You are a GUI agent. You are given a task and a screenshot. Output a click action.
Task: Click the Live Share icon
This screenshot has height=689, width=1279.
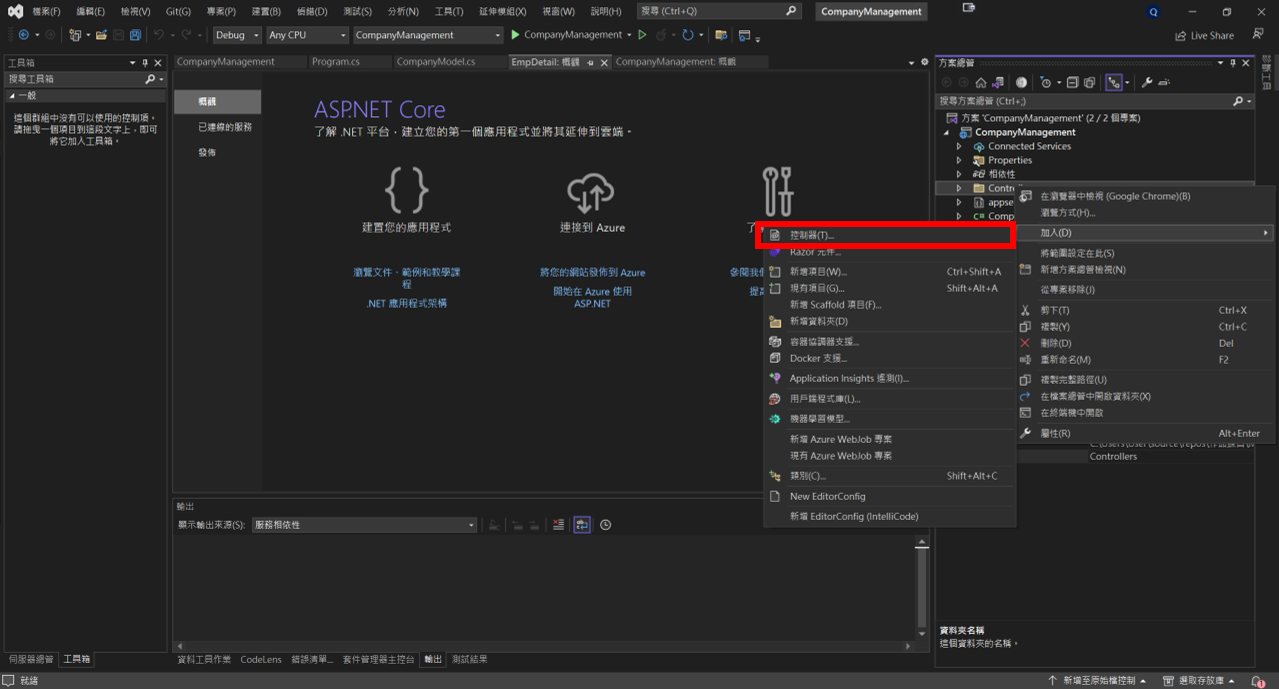point(1205,35)
